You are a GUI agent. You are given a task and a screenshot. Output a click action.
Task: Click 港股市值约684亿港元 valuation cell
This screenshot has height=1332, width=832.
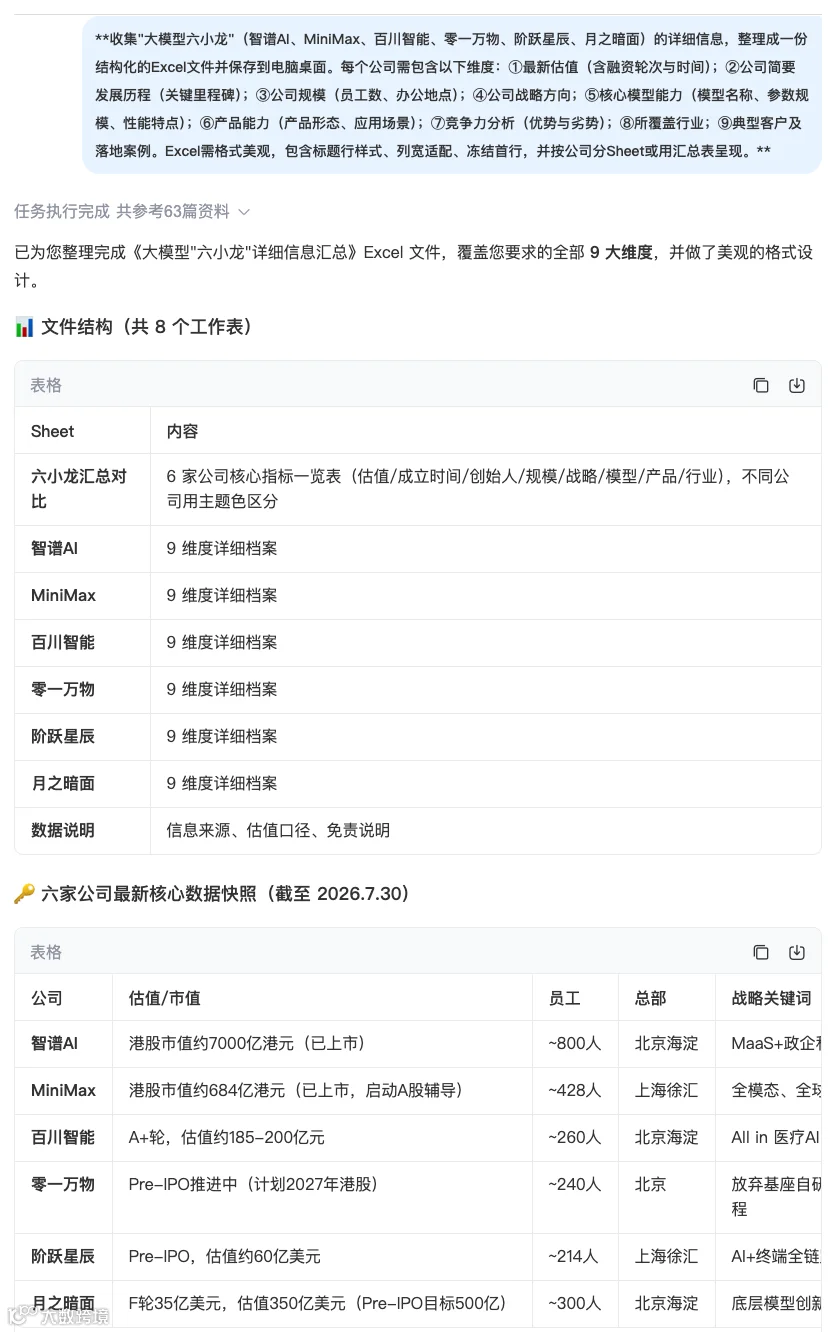pos(322,1091)
